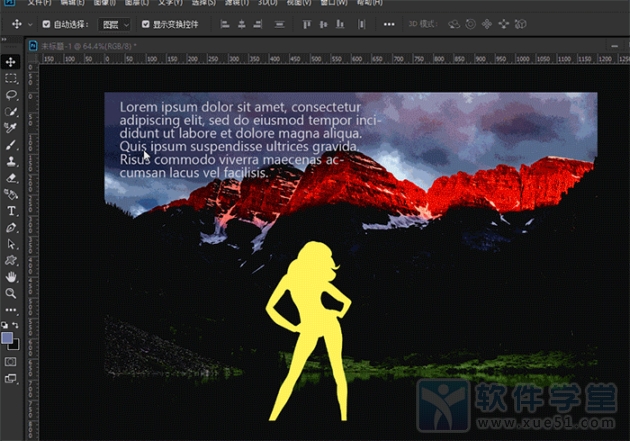Open the 图像(I) menu
The image size is (630, 441).
pos(104,2)
